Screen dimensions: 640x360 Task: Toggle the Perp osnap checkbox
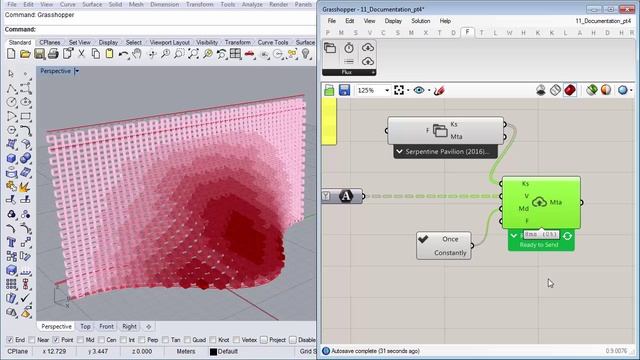pyautogui.click(x=142, y=340)
